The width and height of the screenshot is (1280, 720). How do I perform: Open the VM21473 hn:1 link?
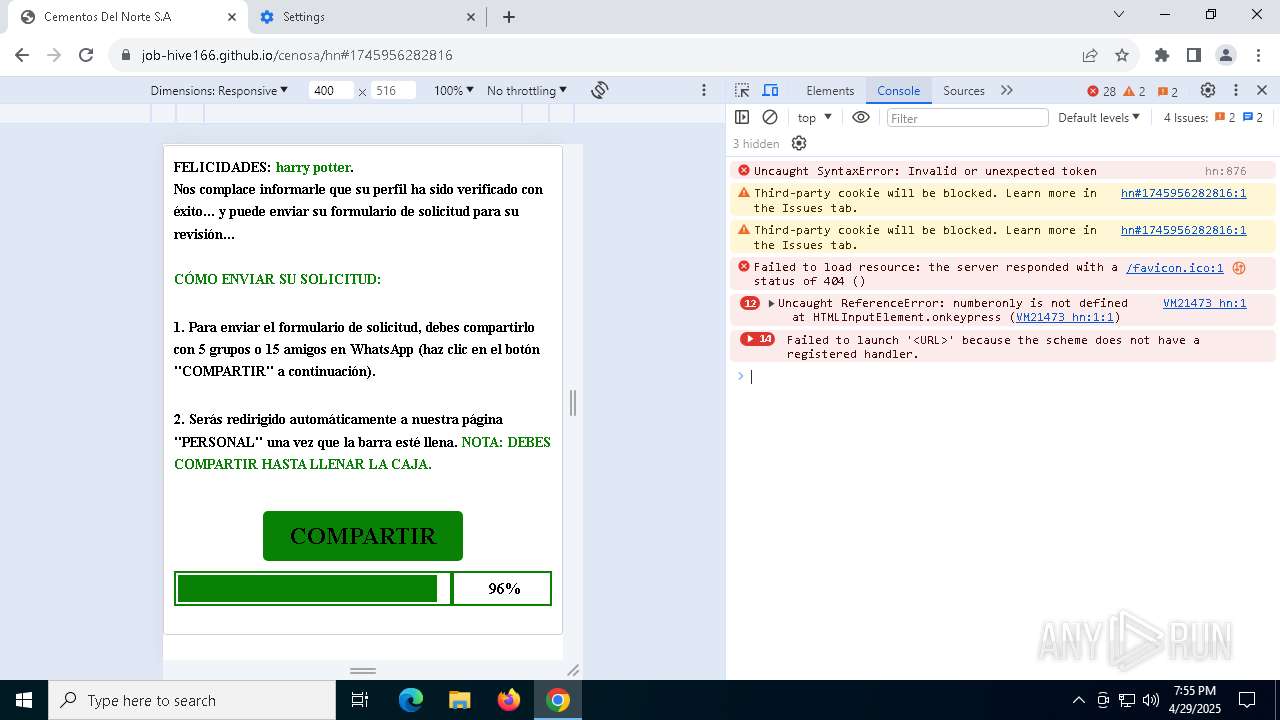click(x=1204, y=303)
